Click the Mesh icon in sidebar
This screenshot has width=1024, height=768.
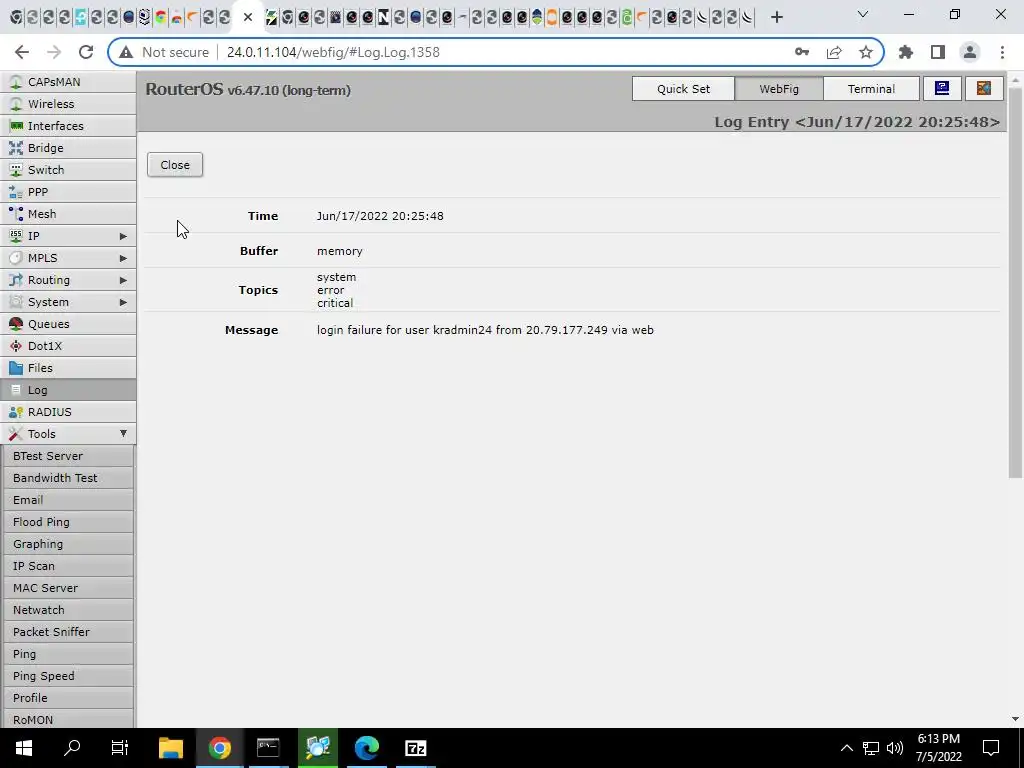point(16,214)
